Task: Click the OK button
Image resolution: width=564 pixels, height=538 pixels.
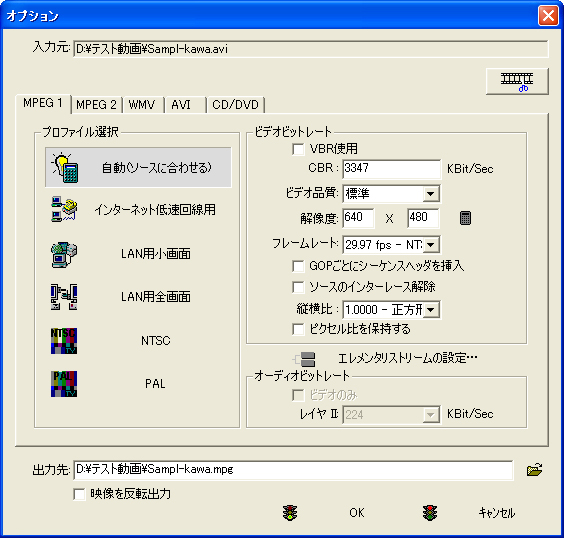Action: [356, 513]
